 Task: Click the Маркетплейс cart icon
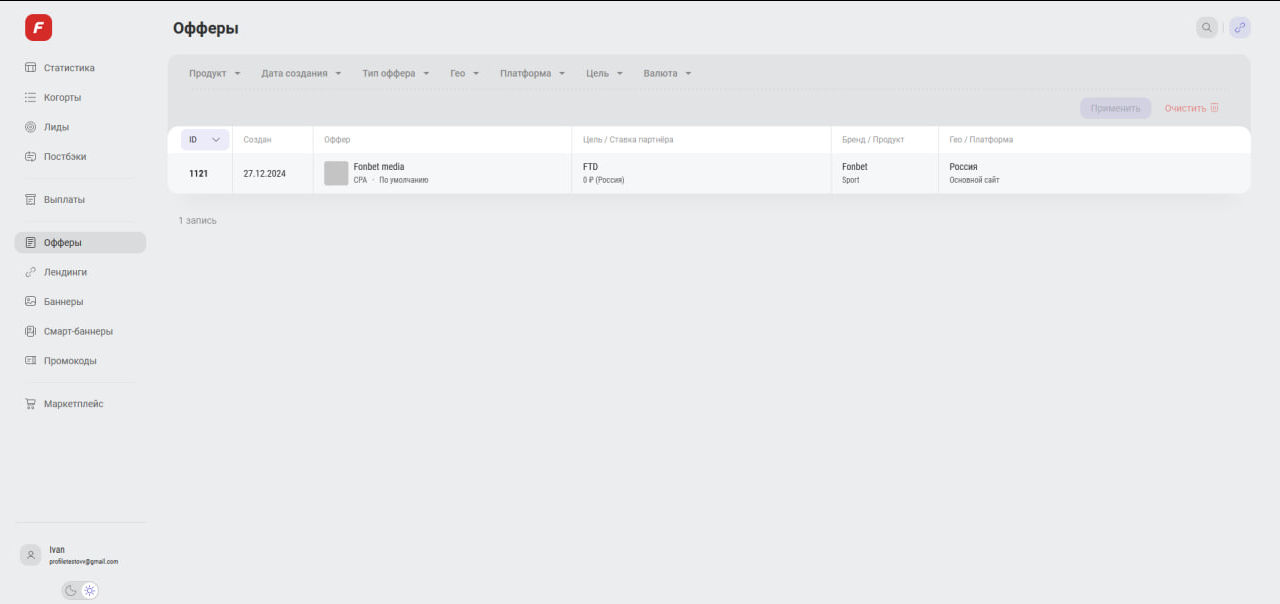(30, 404)
